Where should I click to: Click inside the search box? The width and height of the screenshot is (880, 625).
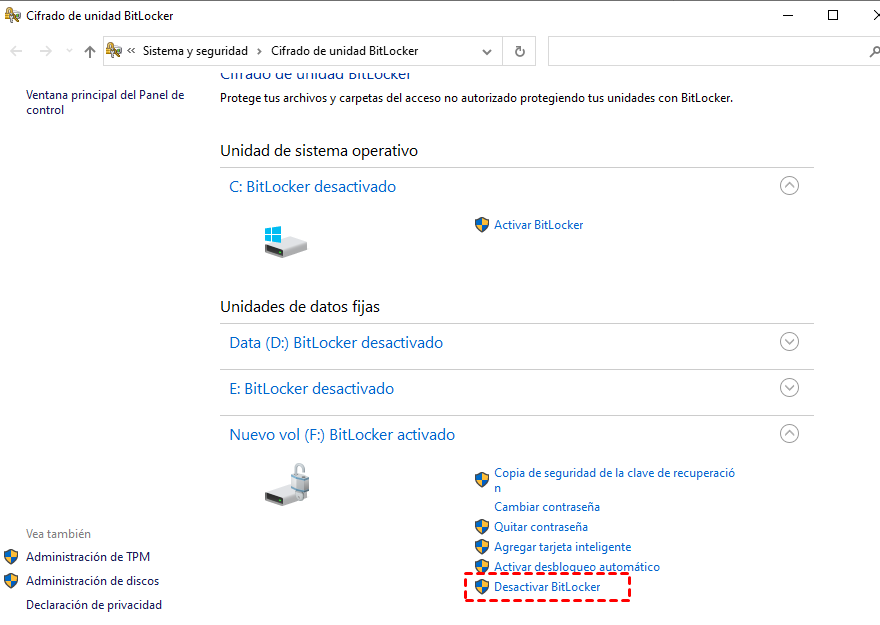tap(700, 50)
